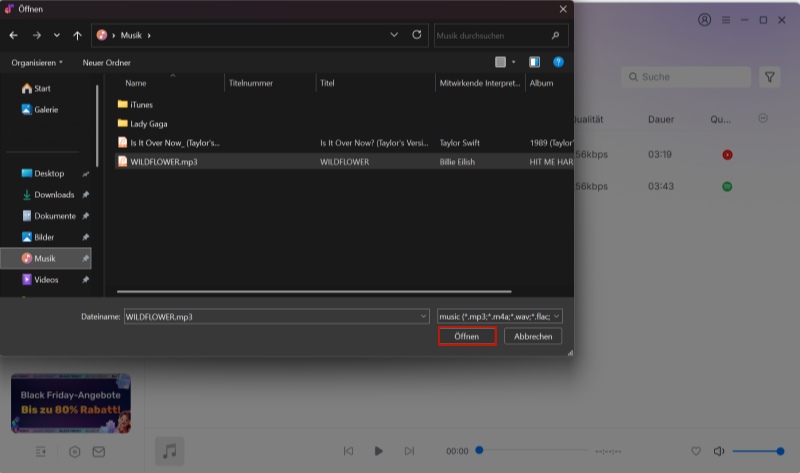Mute the volume speaker icon
800x473 pixels.
tap(719, 451)
